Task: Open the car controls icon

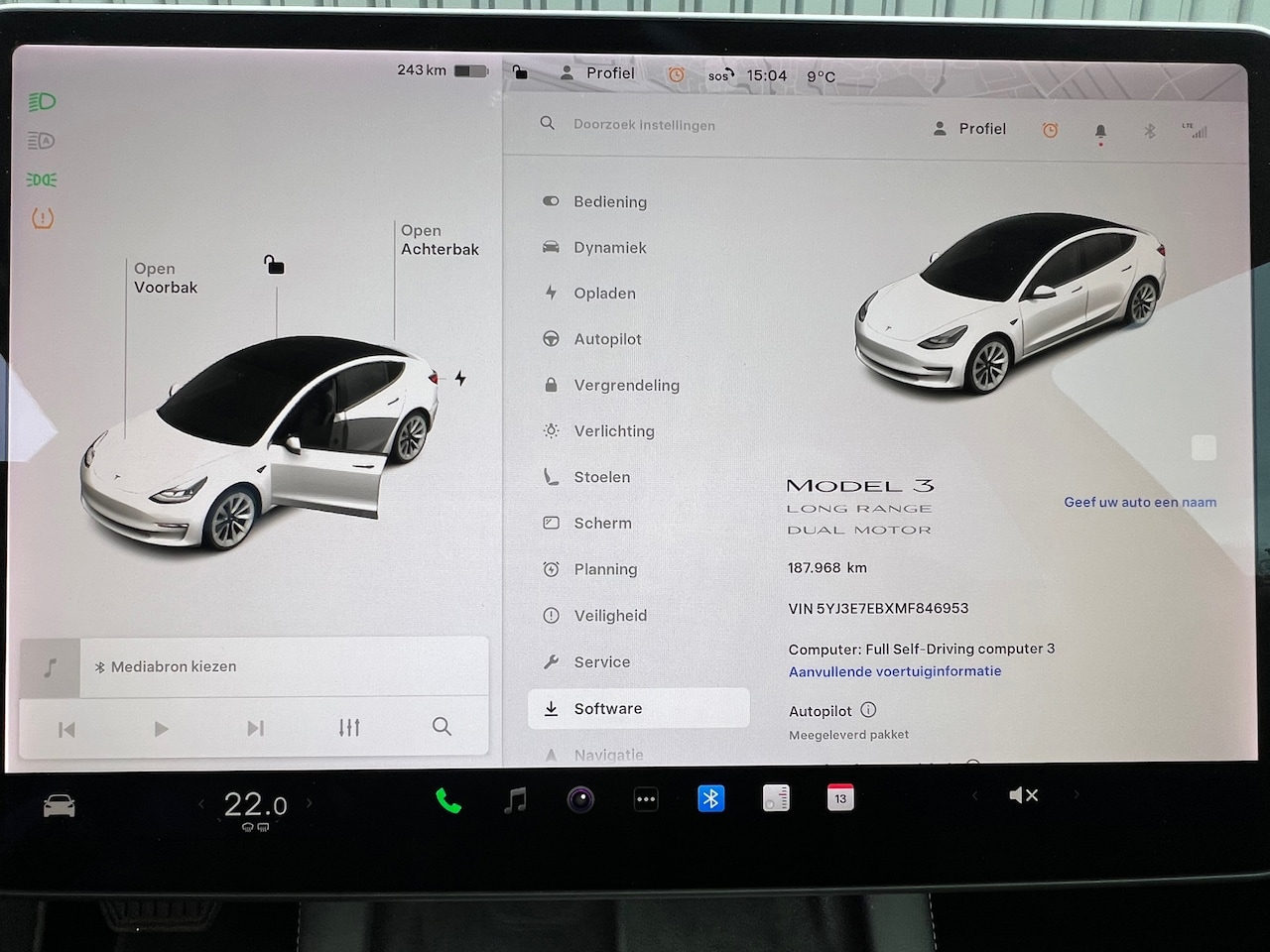Action: coord(60,805)
